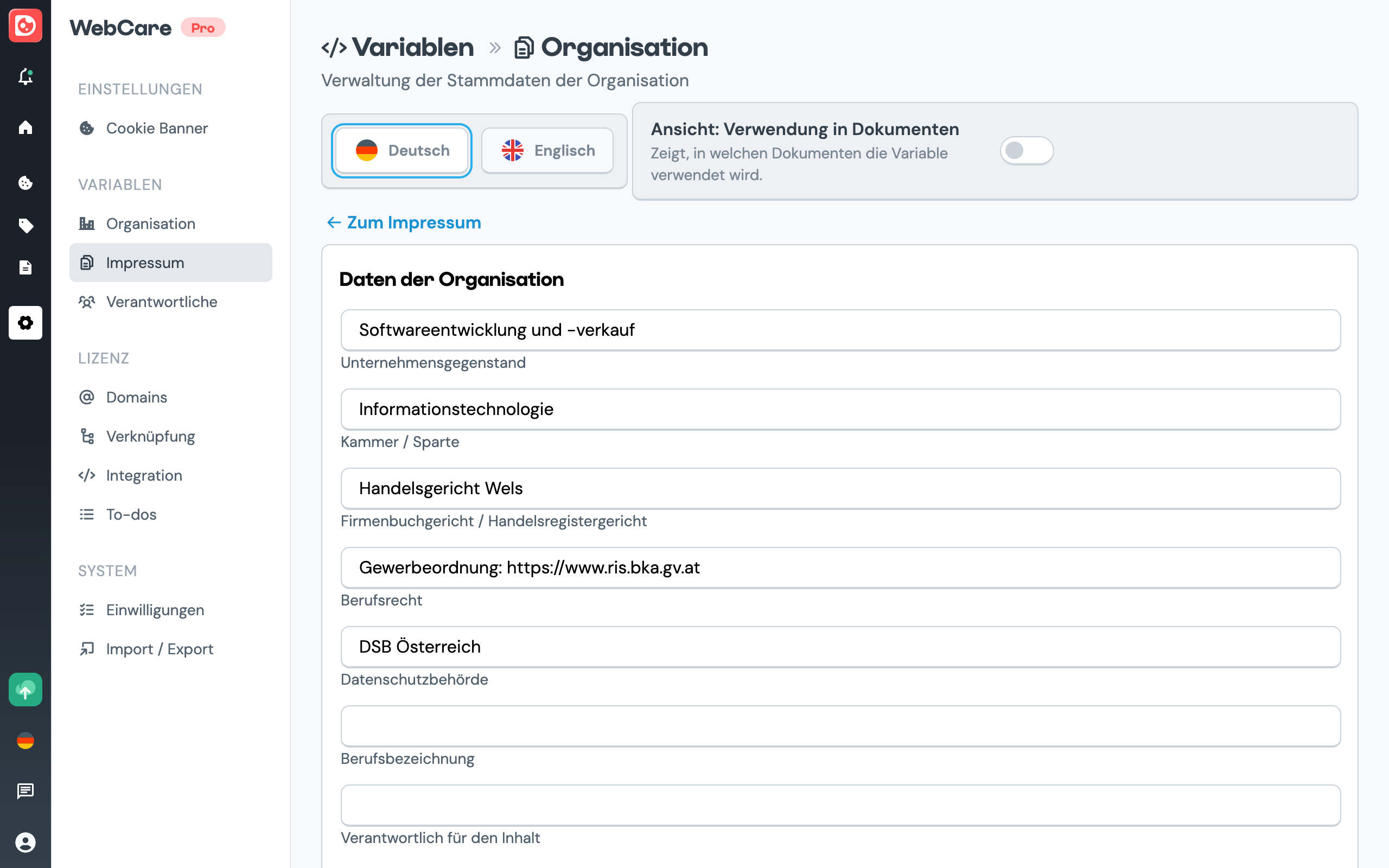Image resolution: width=1389 pixels, height=868 pixels.
Task: Click the green upload cloud icon
Action: pyautogui.click(x=26, y=690)
